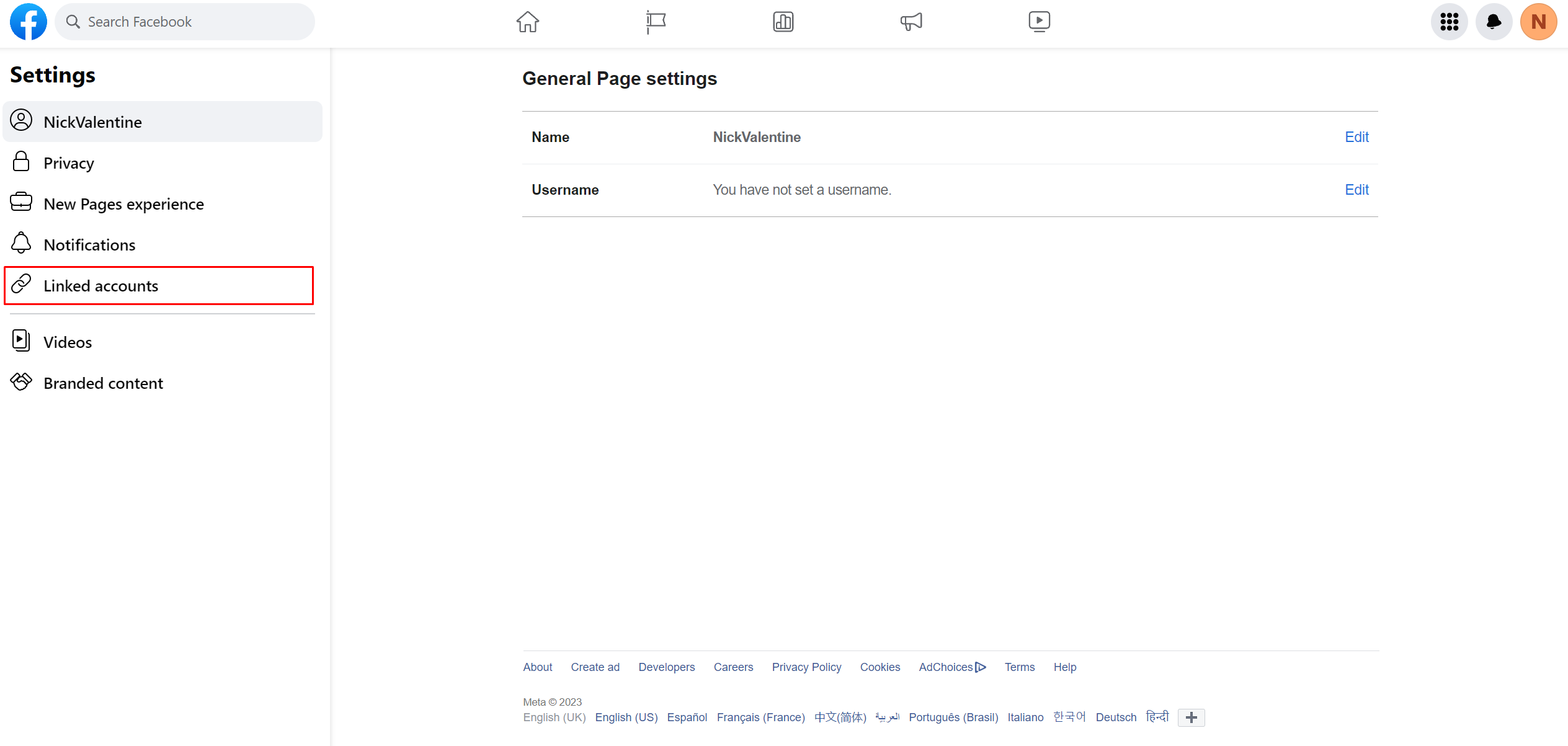Expand more languages with plus button
Viewport: 1568px width, 746px height.
coord(1191,717)
